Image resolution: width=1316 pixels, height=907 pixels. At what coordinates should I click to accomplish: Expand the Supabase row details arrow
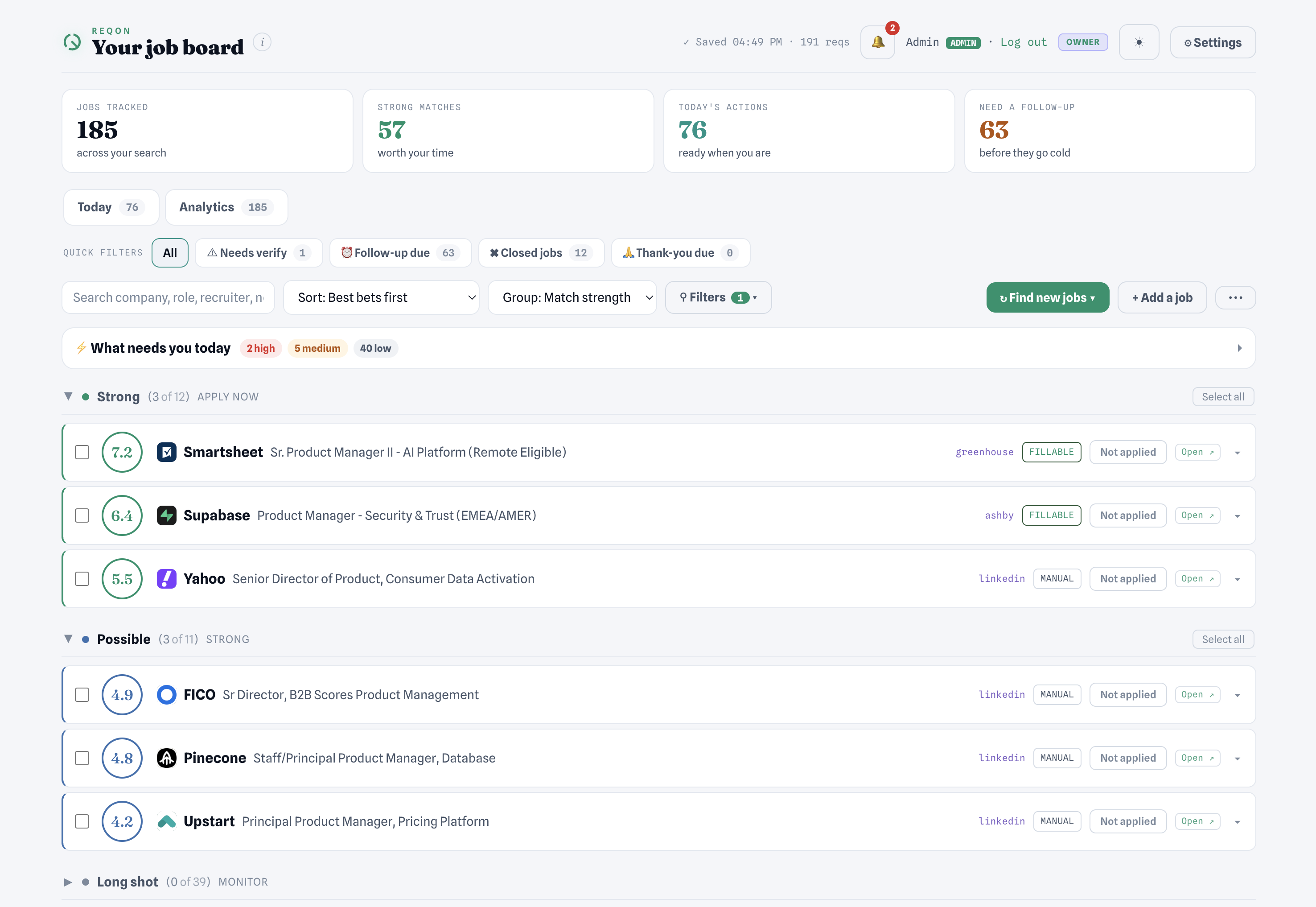pyautogui.click(x=1237, y=516)
